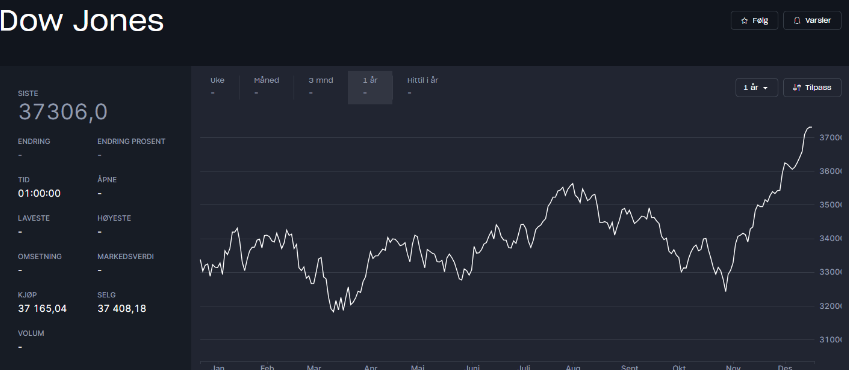Click the Tilpass settings icon

click(x=796, y=87)
